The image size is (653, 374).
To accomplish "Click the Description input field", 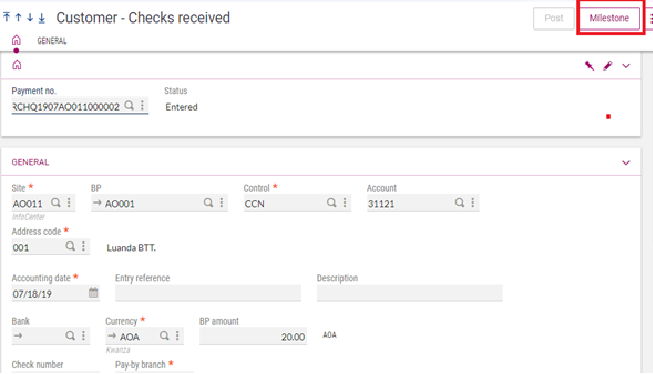I will tap(409, 293).
